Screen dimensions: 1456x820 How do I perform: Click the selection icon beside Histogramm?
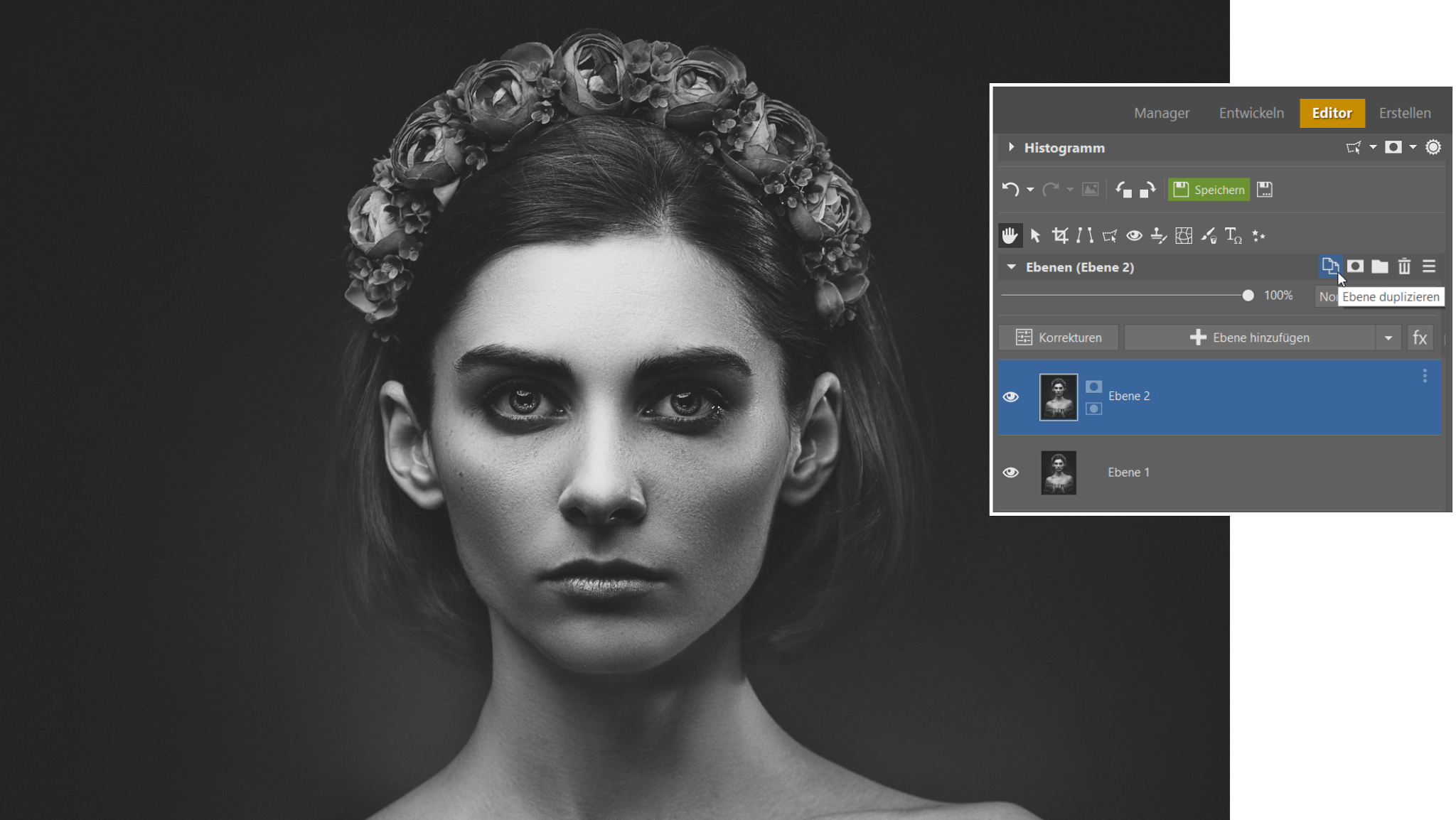[x=1354, y=147]
